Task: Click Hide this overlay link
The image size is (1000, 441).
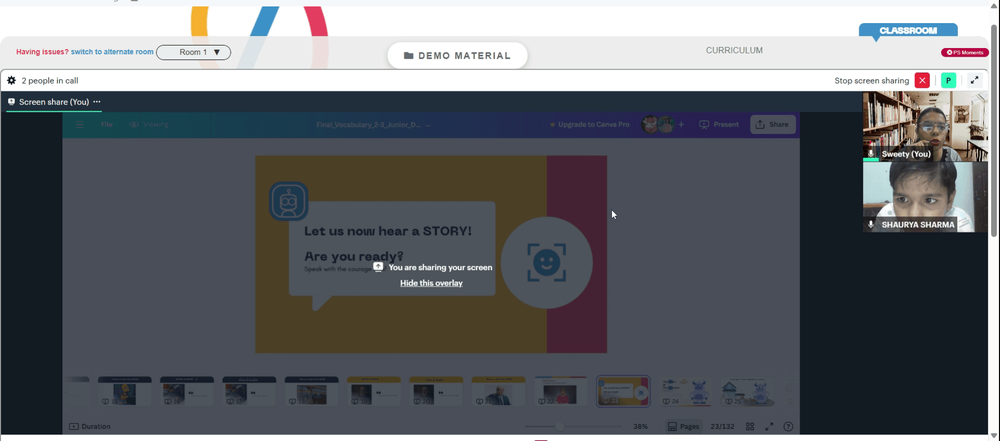Action: click(x=431, y=283)
